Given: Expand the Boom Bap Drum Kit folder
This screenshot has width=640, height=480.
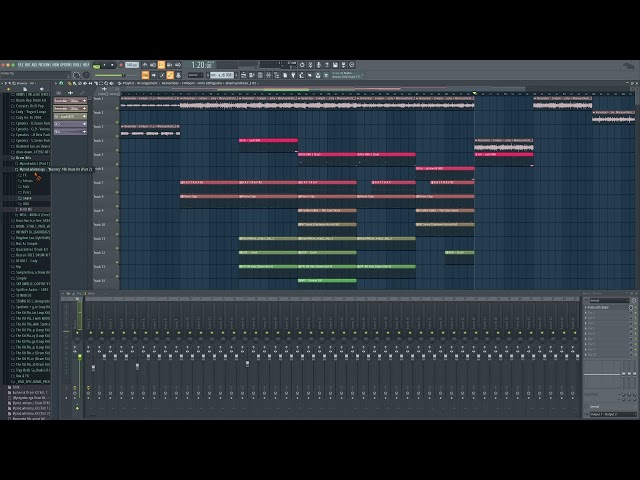Looking at the screenshot, I should pos(29,100).
